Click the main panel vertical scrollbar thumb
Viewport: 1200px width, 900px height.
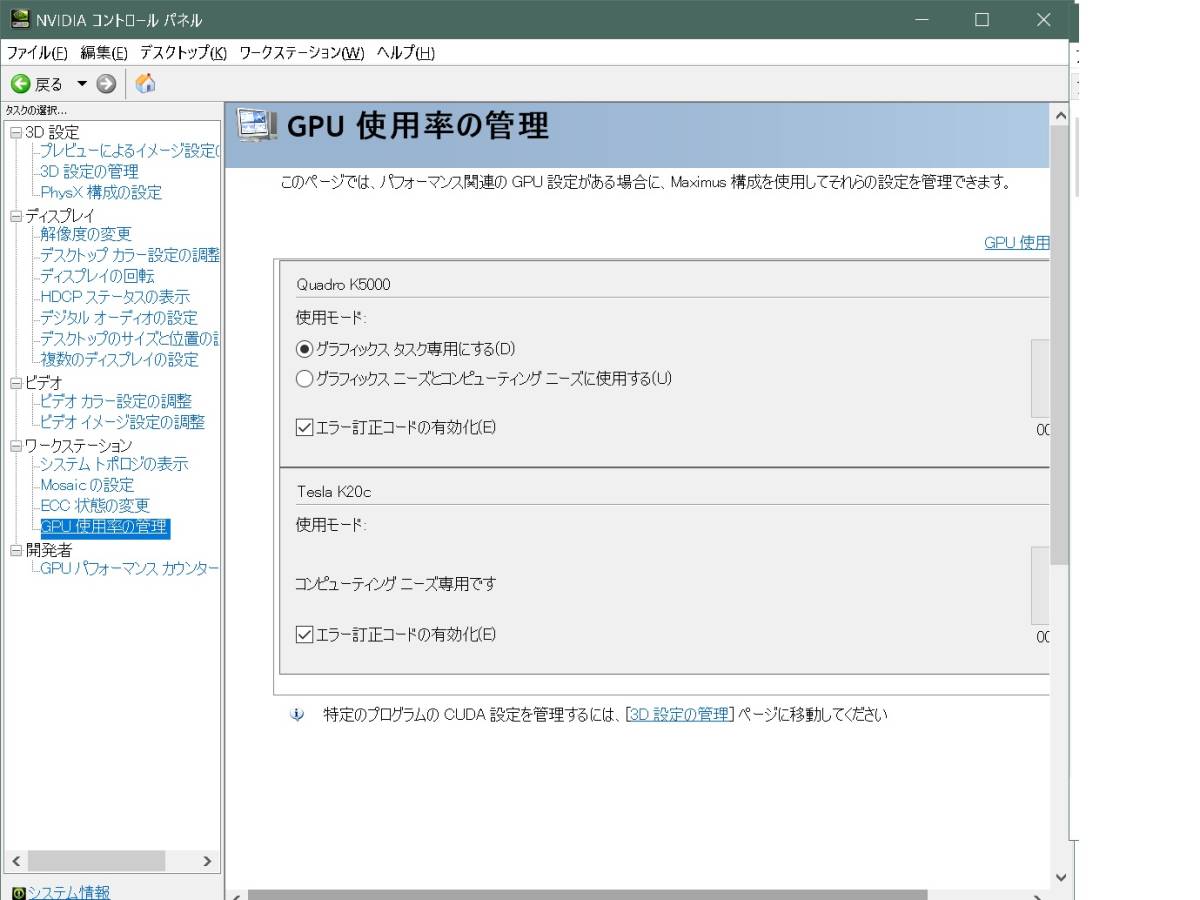[x=1061, y=346]
